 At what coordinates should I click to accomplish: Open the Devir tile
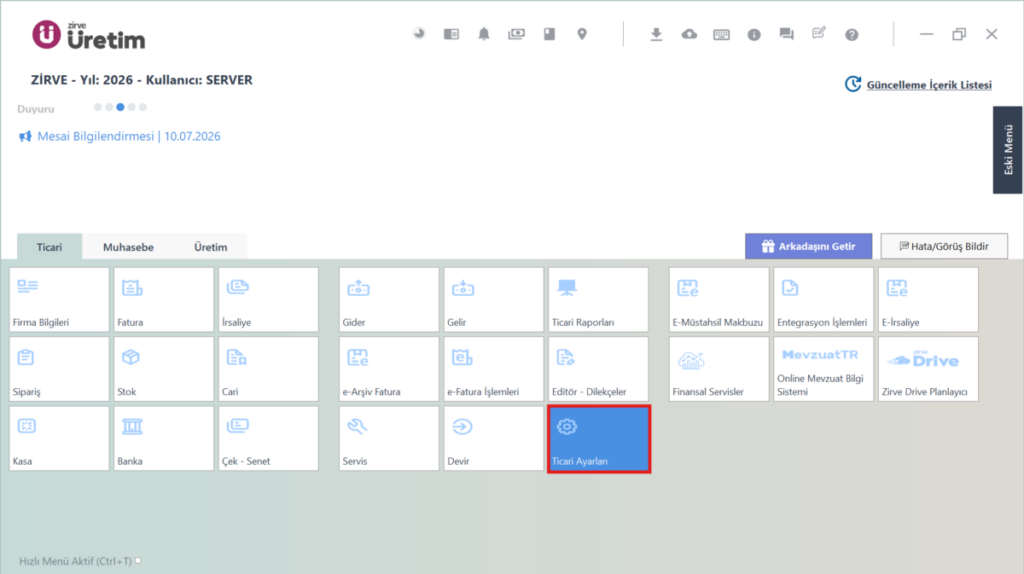tap(494, 438)
